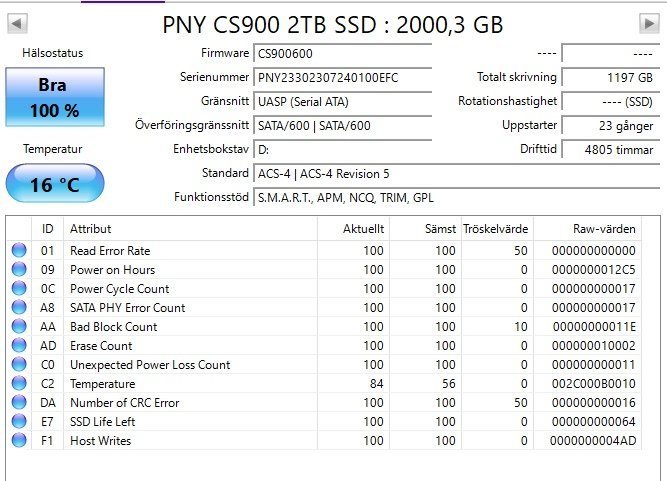
Task: Select the Read Error Rate attribute text
Action: coord(110,250)
